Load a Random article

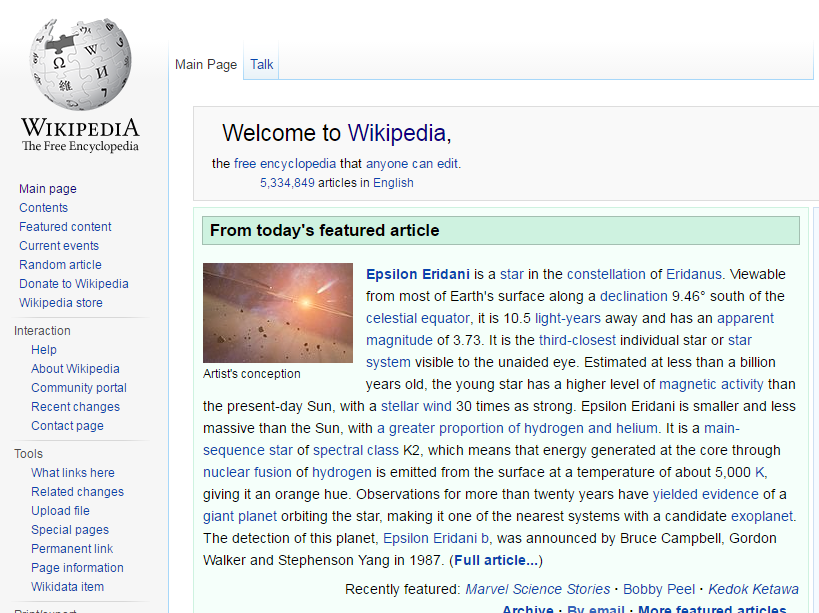pos(61,265)
